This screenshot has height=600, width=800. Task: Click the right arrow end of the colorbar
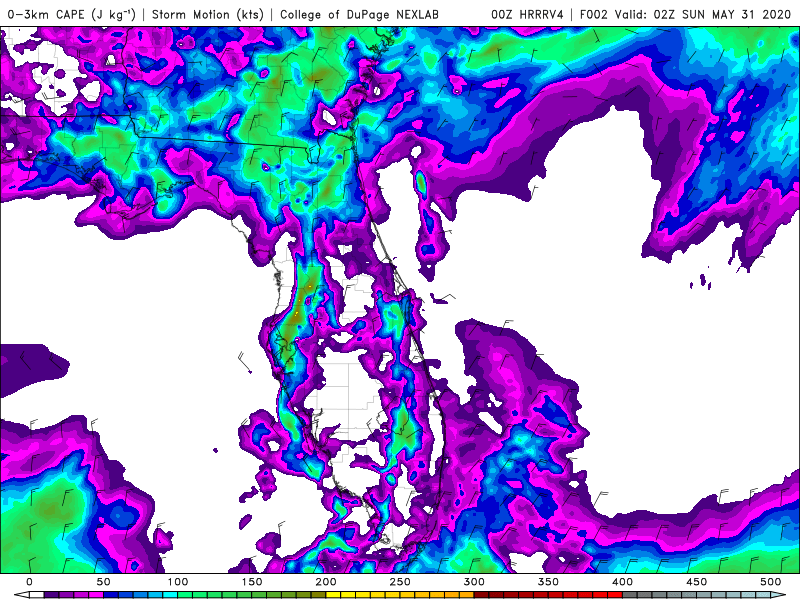778,595
